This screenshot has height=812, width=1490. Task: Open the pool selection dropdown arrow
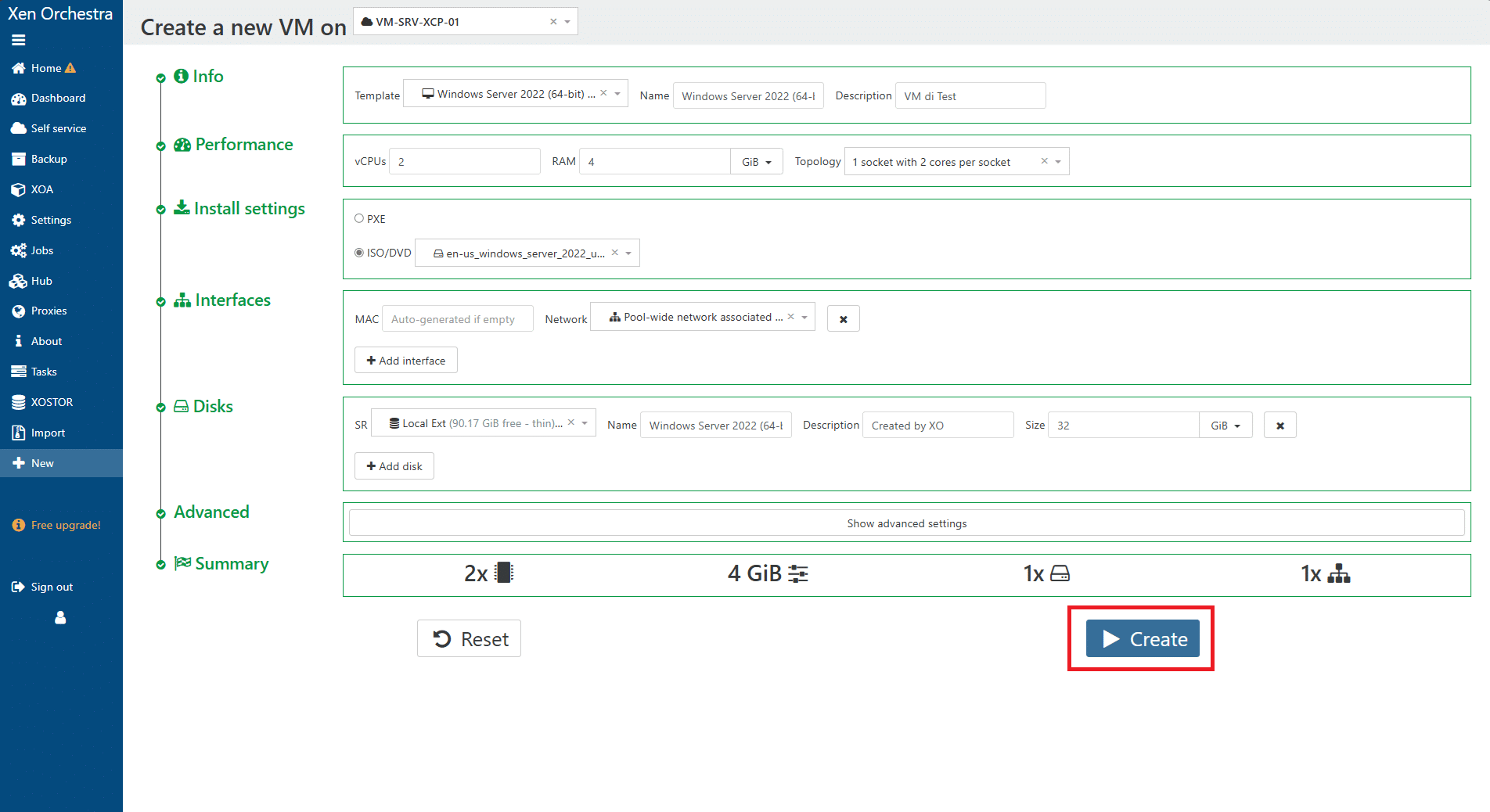pyautogui.click(x=567, y=22)
